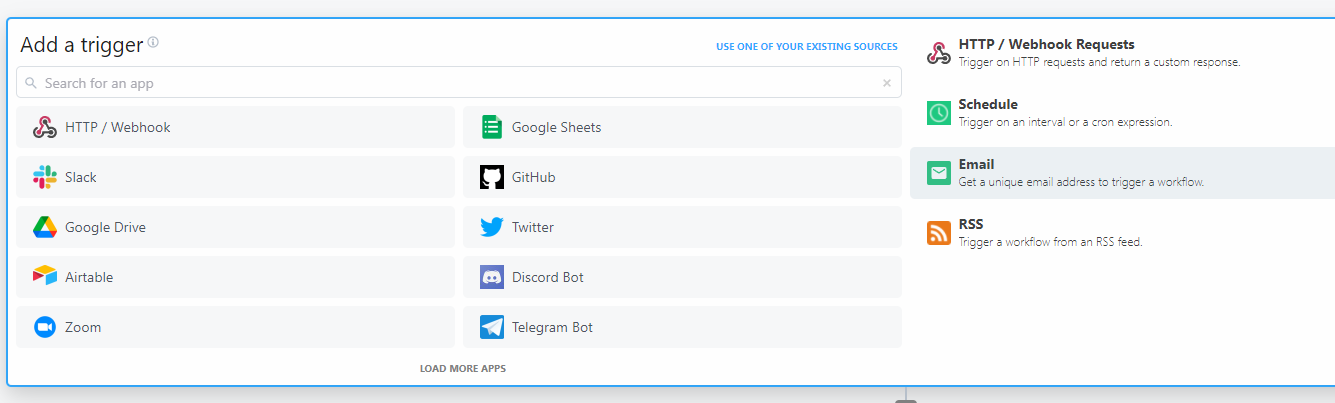Select HTTP / Webhook Requests trigger title
Screen dimensions: 1335x403
point(1046,45)
